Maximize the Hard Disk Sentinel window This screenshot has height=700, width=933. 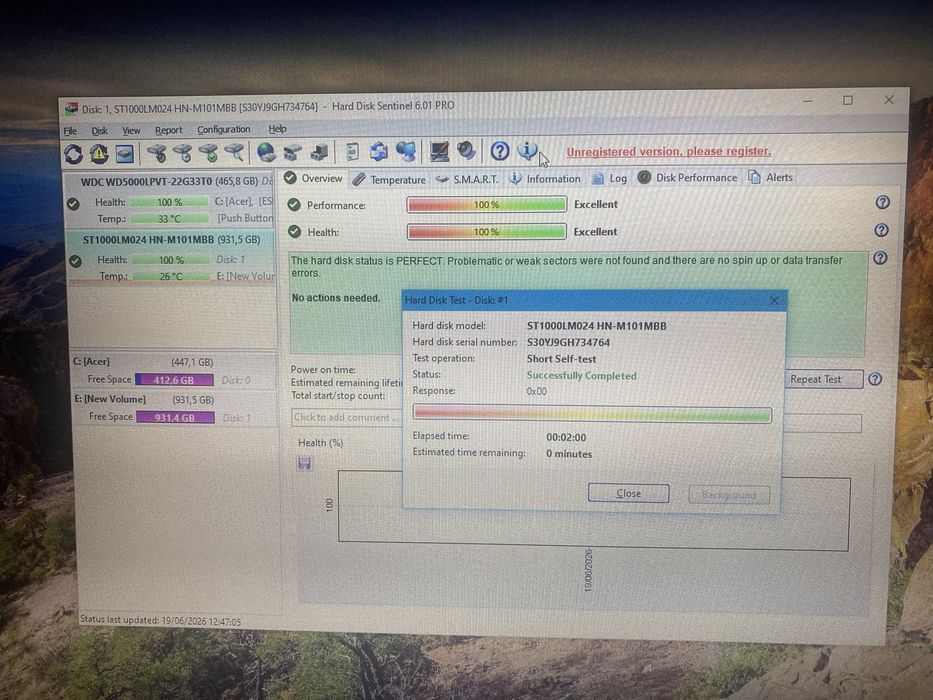(x=847, y=101)
